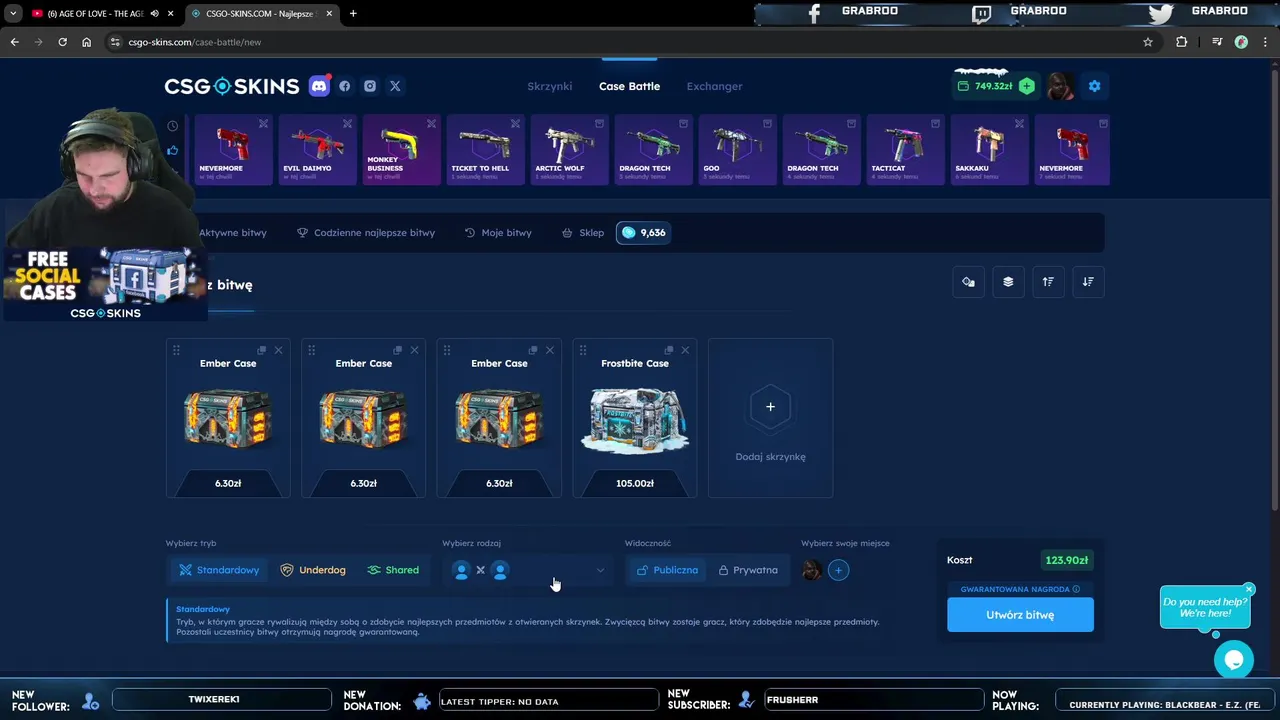Click the Utwórz bitwę button
The height and width of the screenshot is (720, 1280).
(x=1020, y=615)
